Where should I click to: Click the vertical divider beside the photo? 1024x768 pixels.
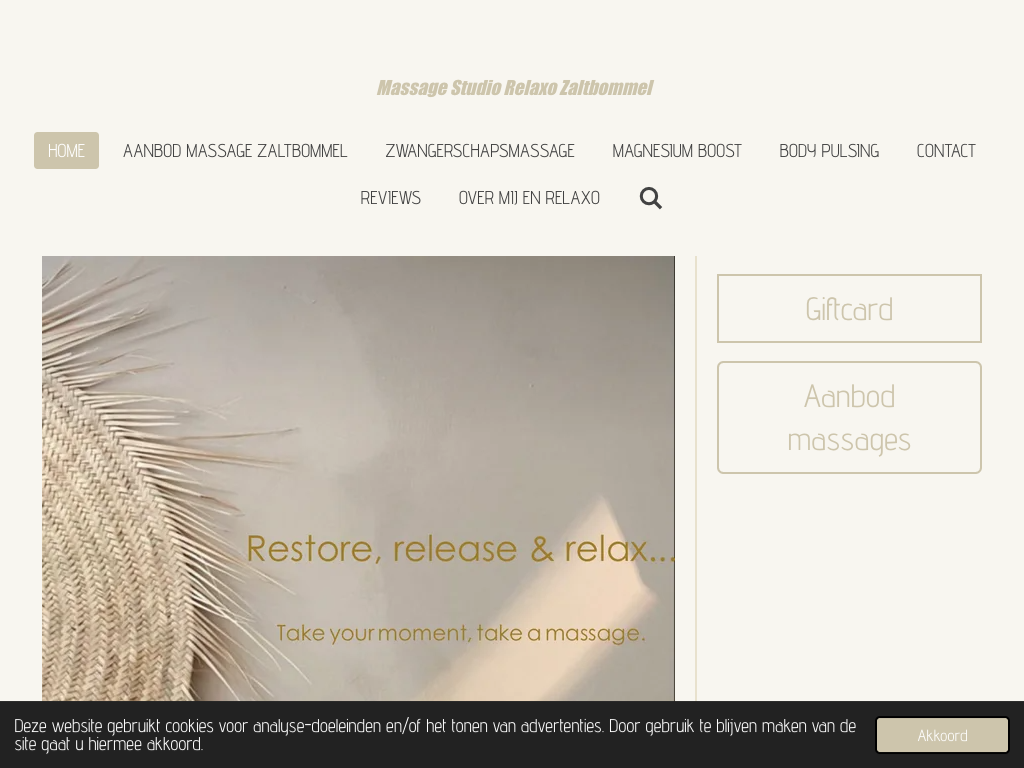pyautogui.click(x=696, y=479)
